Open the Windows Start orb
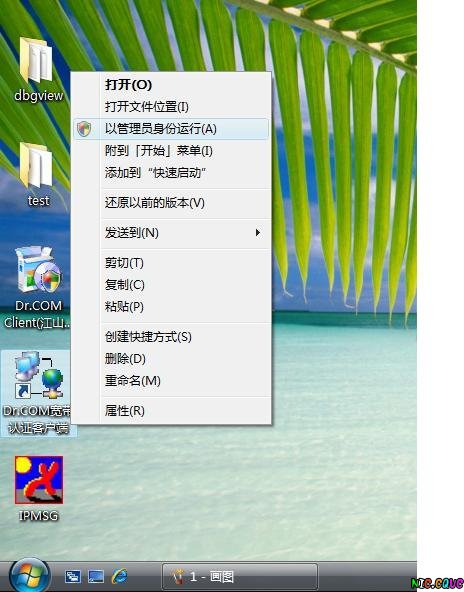464x592 pixels. 29,576
